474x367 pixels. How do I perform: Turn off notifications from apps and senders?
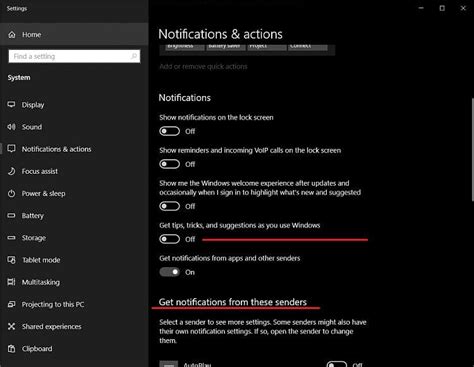[x=169, y=272]
